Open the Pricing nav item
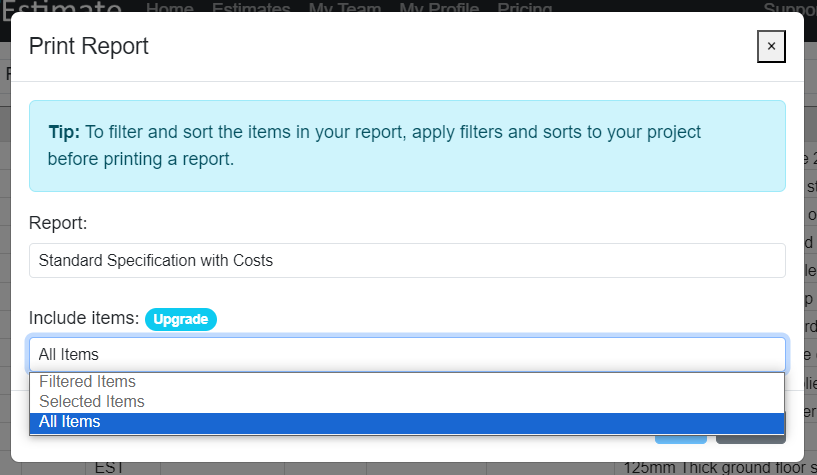 pos(525,7)
